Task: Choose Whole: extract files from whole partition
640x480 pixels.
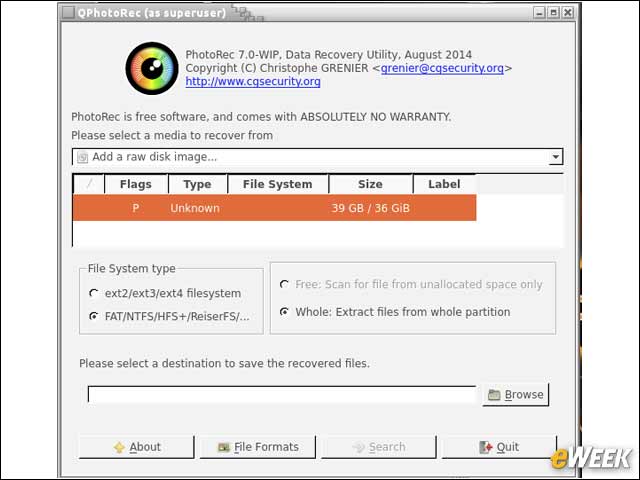Action: pos(284,312)
